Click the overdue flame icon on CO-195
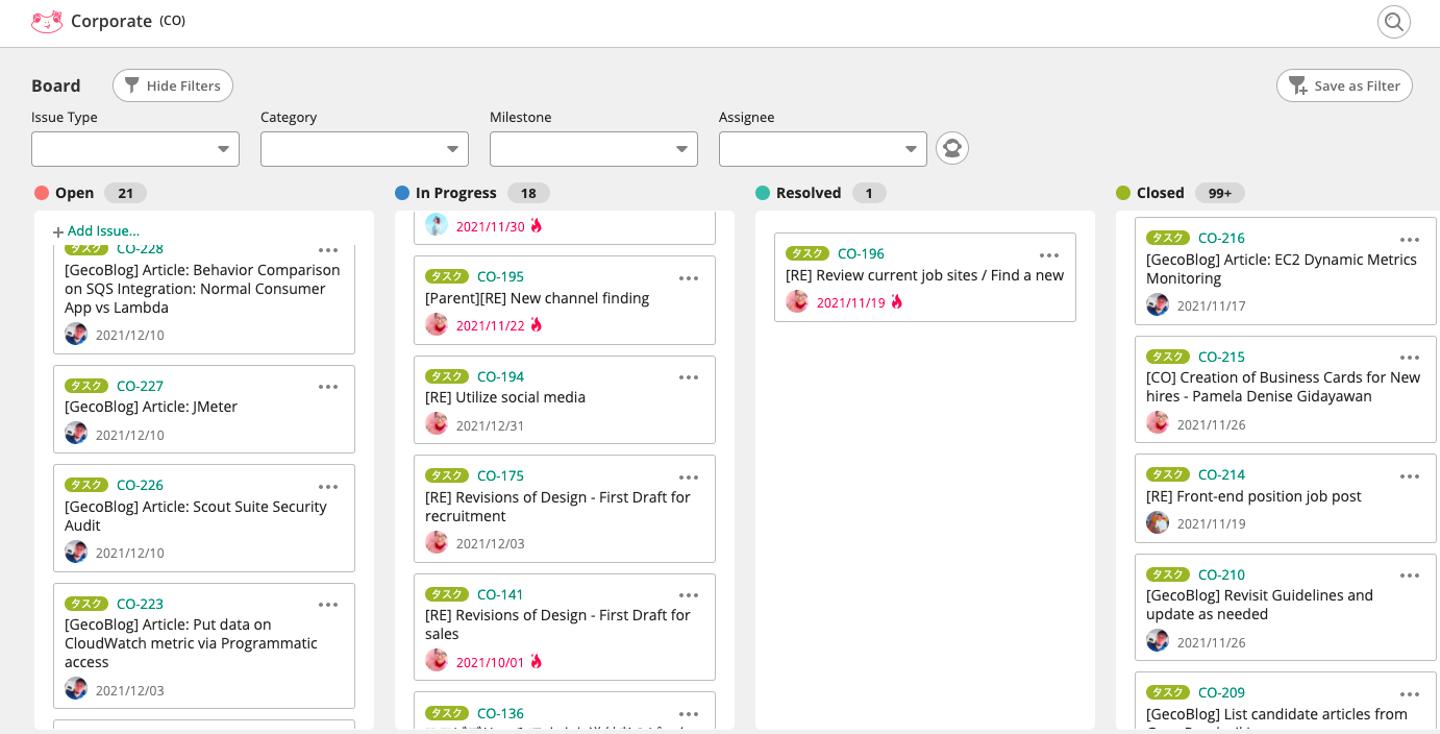 click(537, 325)
